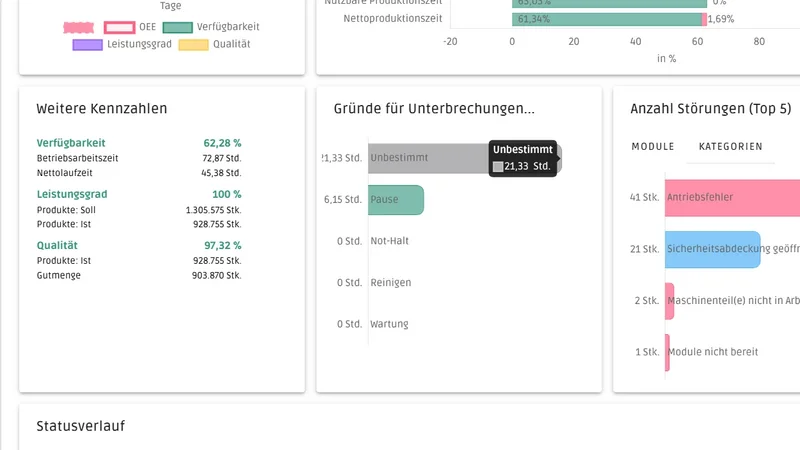Click the blue Sicherheitsabdeckung bar
The width and height of the screenshot is (800, 450).
point(712,249)
